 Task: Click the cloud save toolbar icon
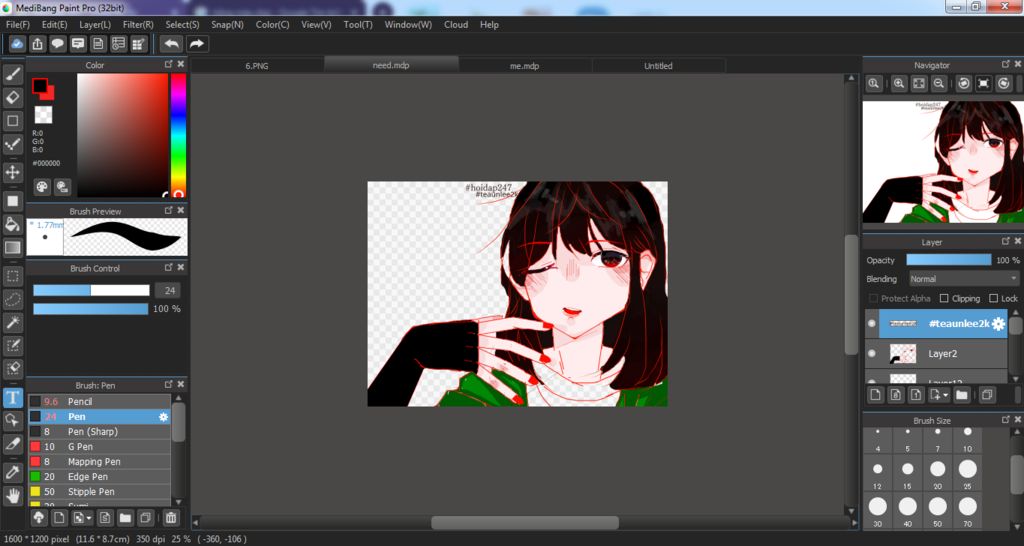(18, 44)
